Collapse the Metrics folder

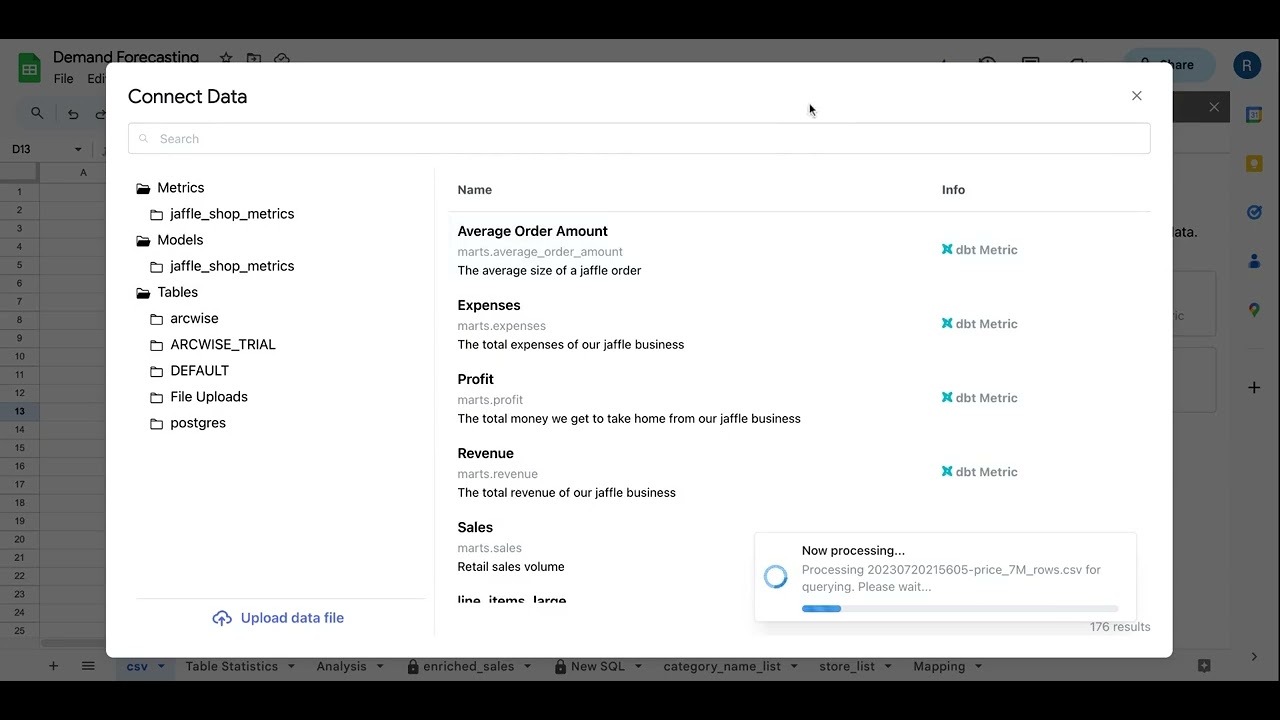pyautogui.click(x=143, y=188)
